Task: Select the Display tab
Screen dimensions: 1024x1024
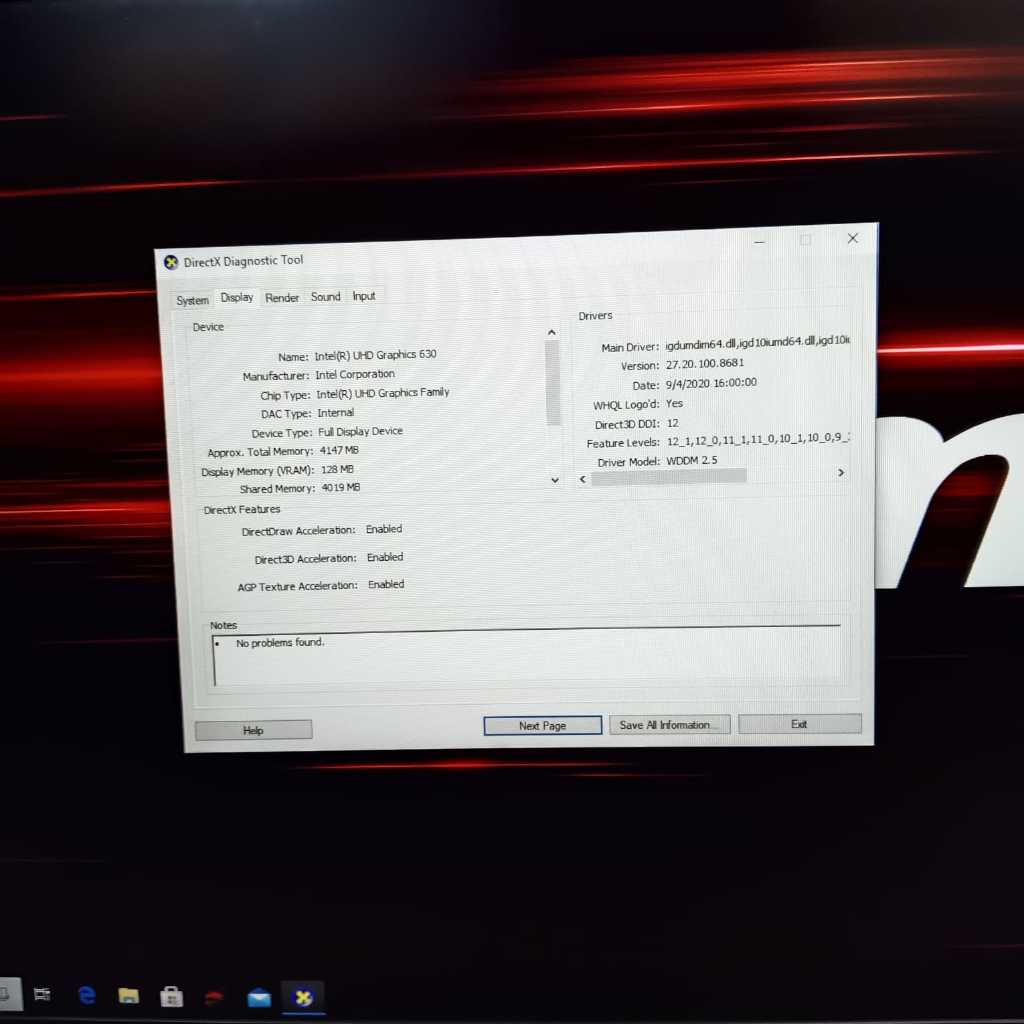Action: click(x=236, y=298)
